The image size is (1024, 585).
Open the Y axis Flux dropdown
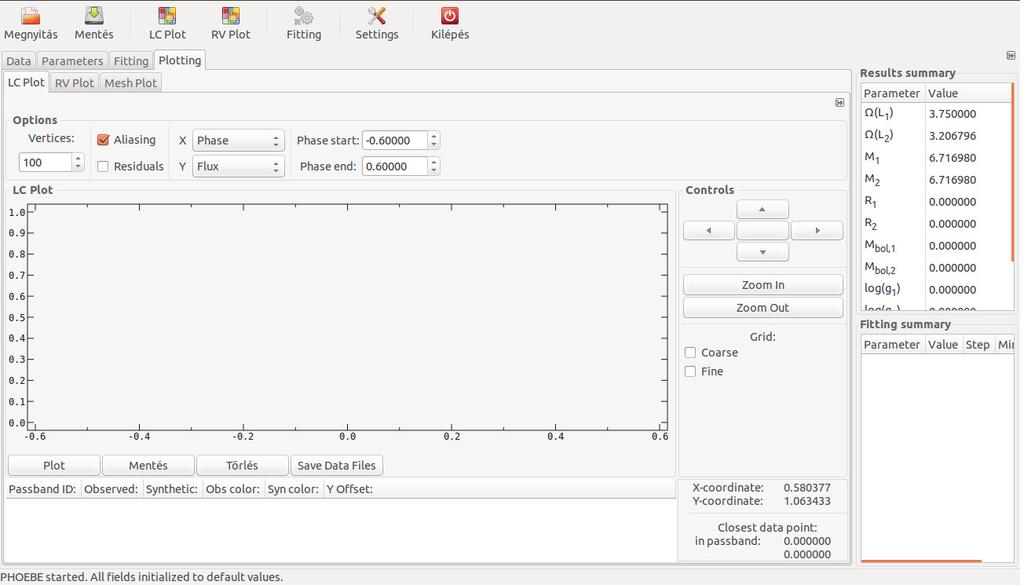click(x=238, y=166)
